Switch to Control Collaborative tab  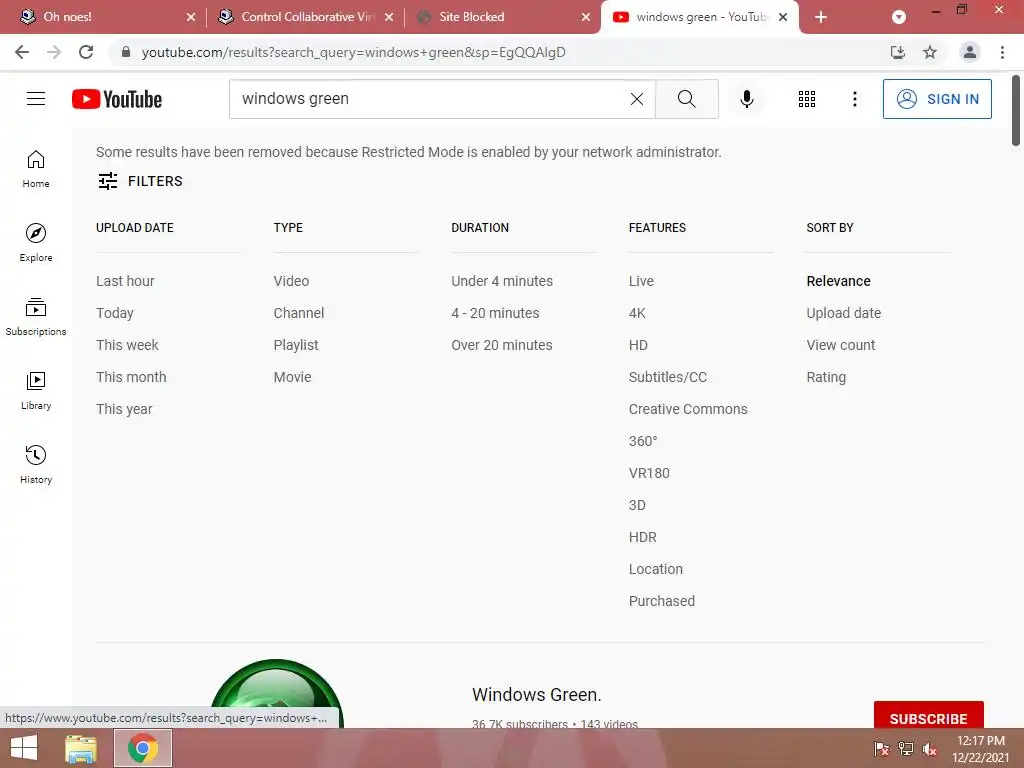coord(304,17)
